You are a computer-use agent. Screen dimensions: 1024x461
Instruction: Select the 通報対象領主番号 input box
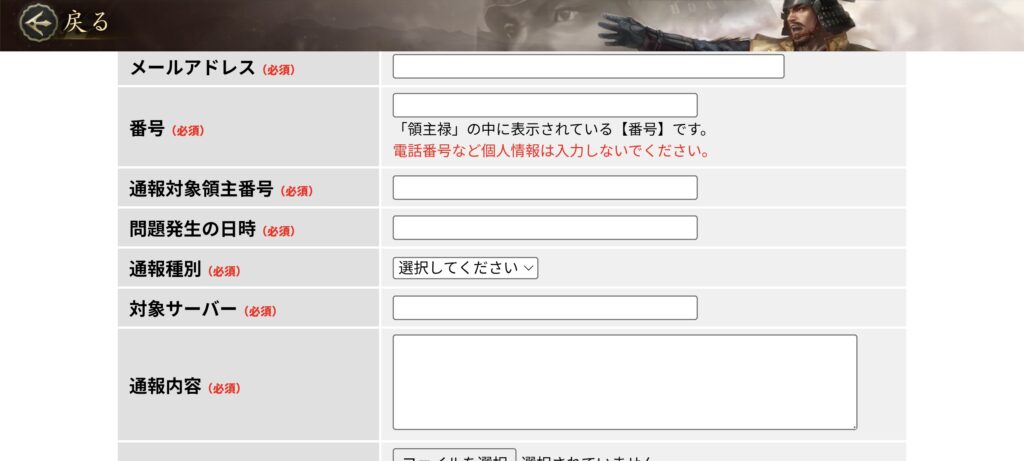[x=545, y=188]
